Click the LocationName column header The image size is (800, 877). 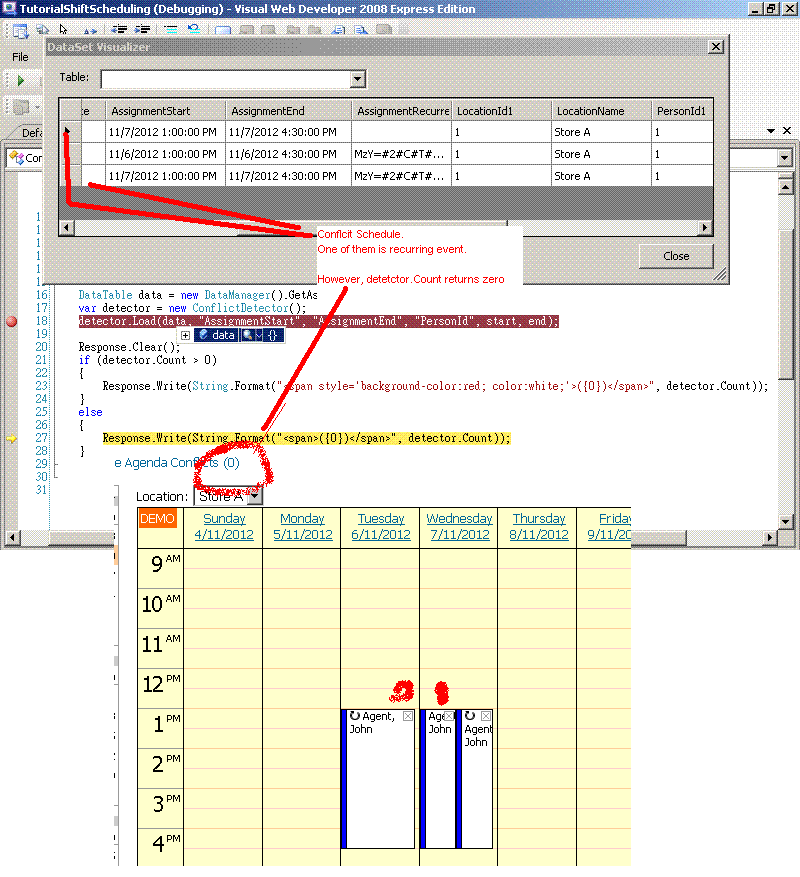(601, 111)
